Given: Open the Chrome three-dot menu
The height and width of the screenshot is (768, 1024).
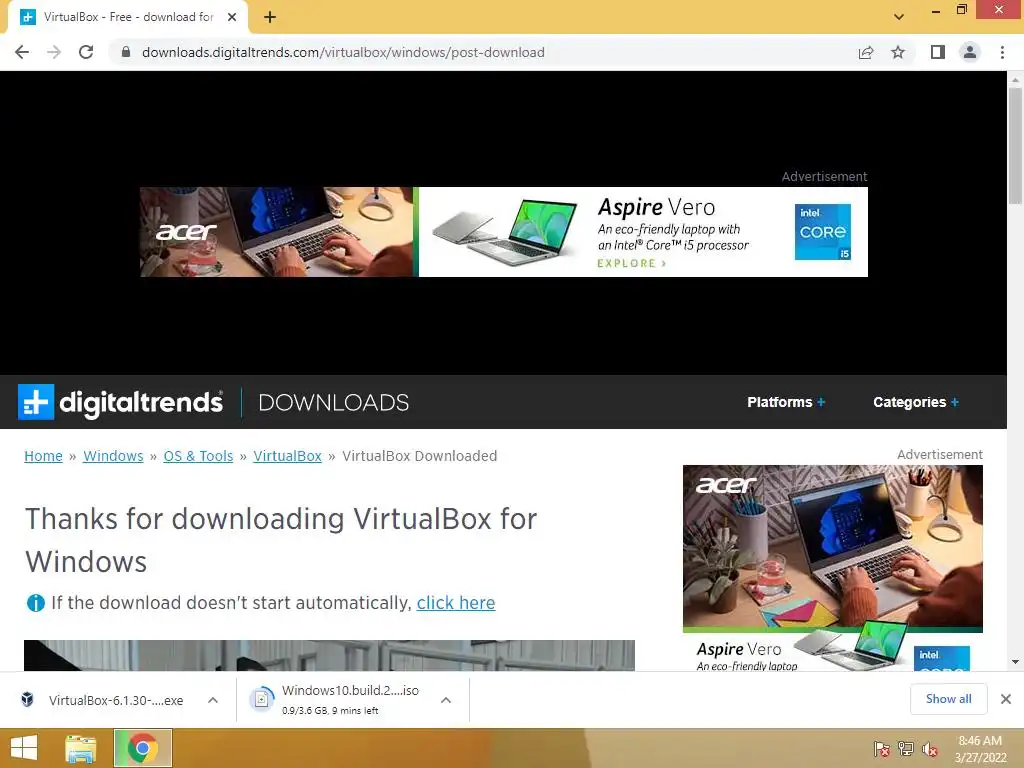Looking at the screenshot, I should click(x=1002, y=52).
